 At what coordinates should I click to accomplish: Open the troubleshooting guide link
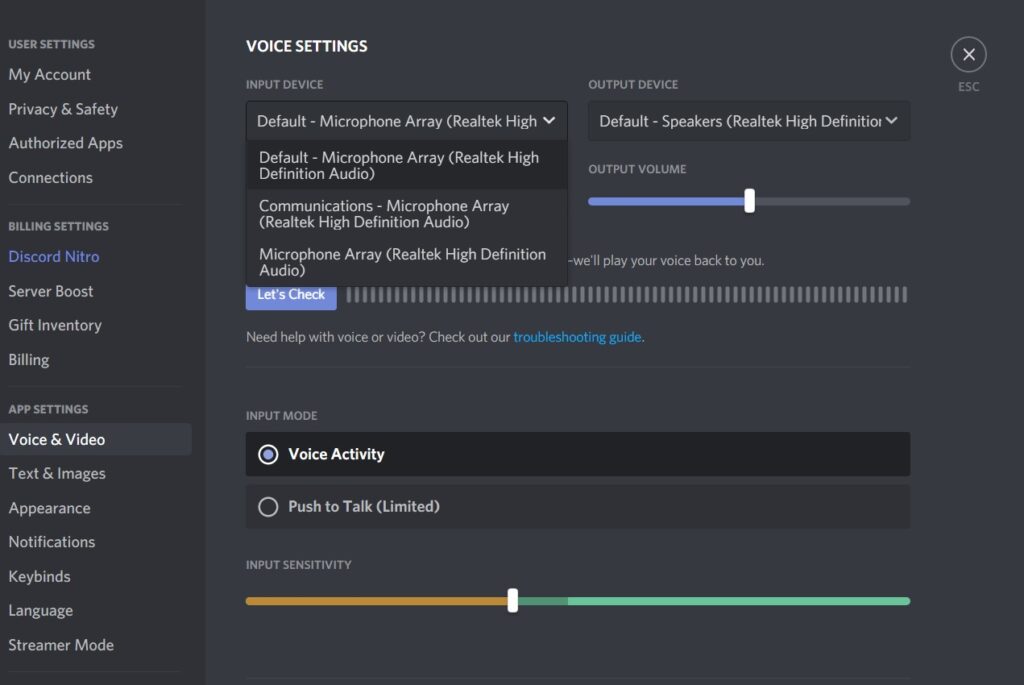tap(577, 337)
